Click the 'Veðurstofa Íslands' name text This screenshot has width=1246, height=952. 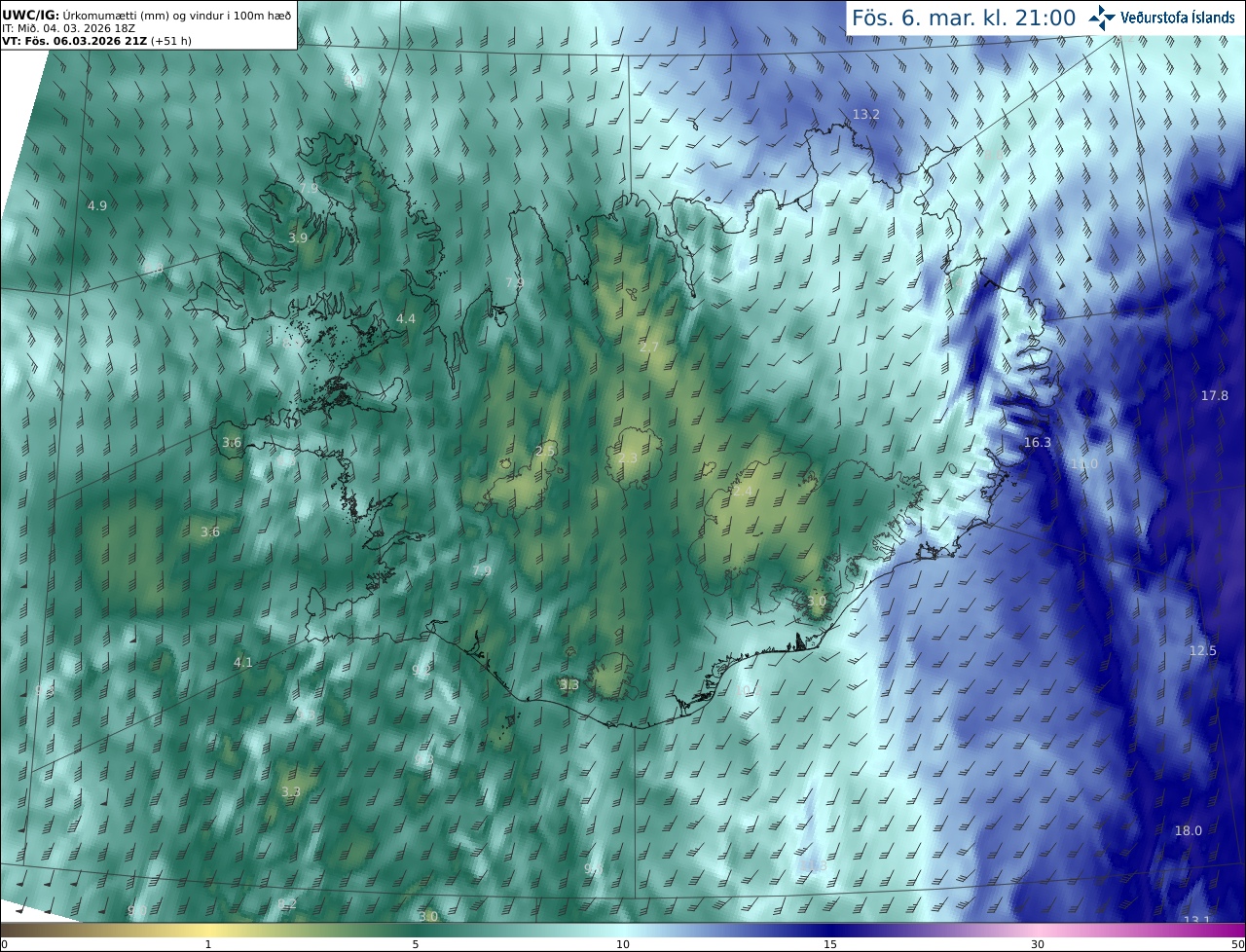point(1178,18)
